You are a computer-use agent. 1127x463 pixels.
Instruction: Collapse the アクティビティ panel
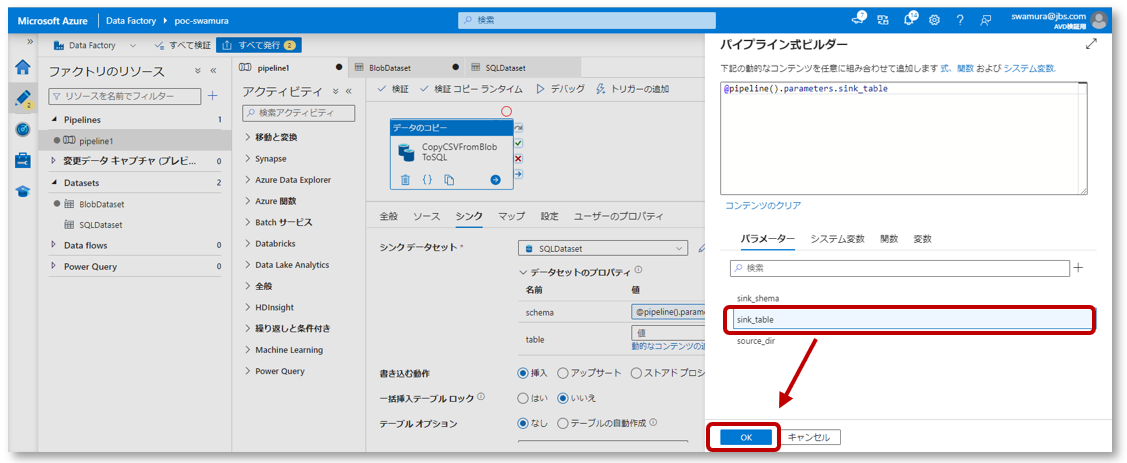[x=349, y=91]
